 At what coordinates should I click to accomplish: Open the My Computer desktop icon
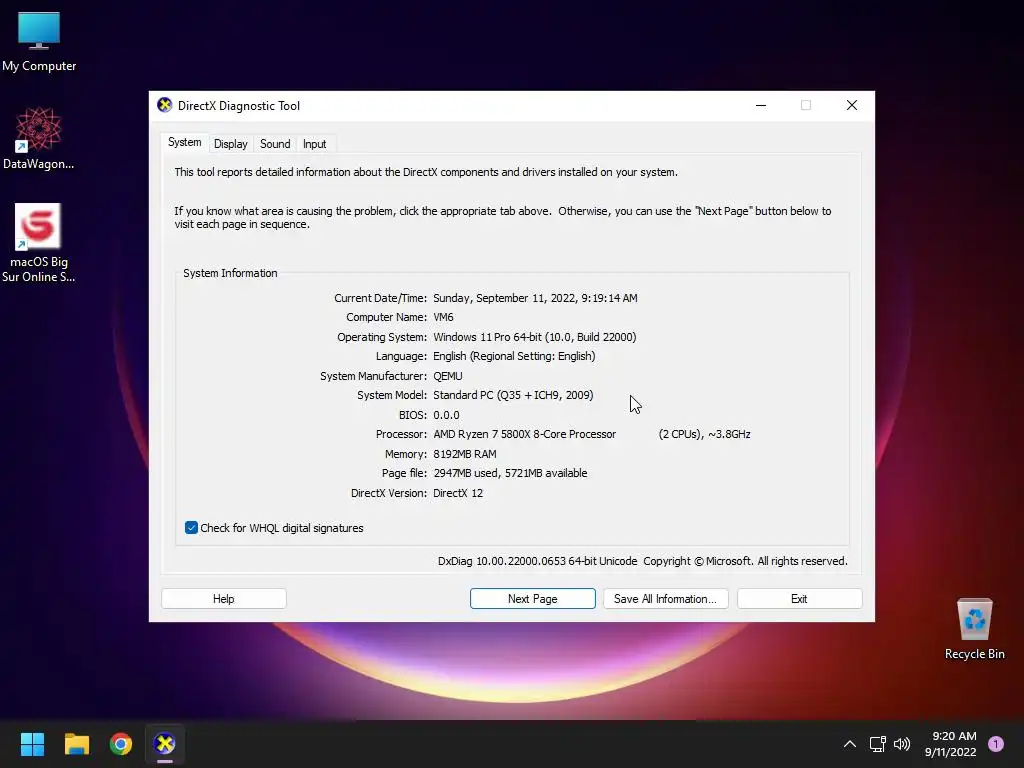click(x=39, y=41)
